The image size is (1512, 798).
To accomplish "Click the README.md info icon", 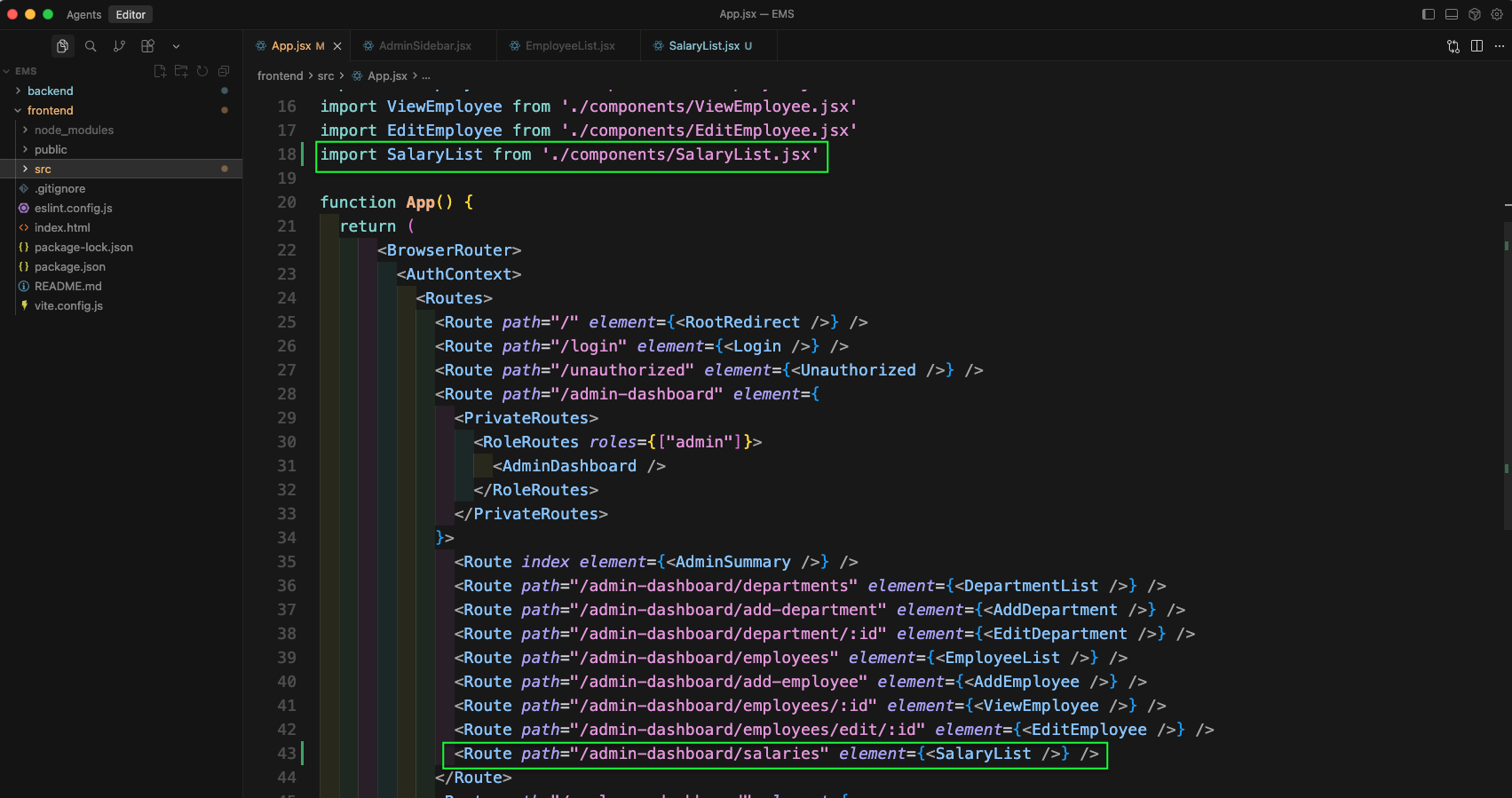I will pyautogui.click(x=24, y=286).
